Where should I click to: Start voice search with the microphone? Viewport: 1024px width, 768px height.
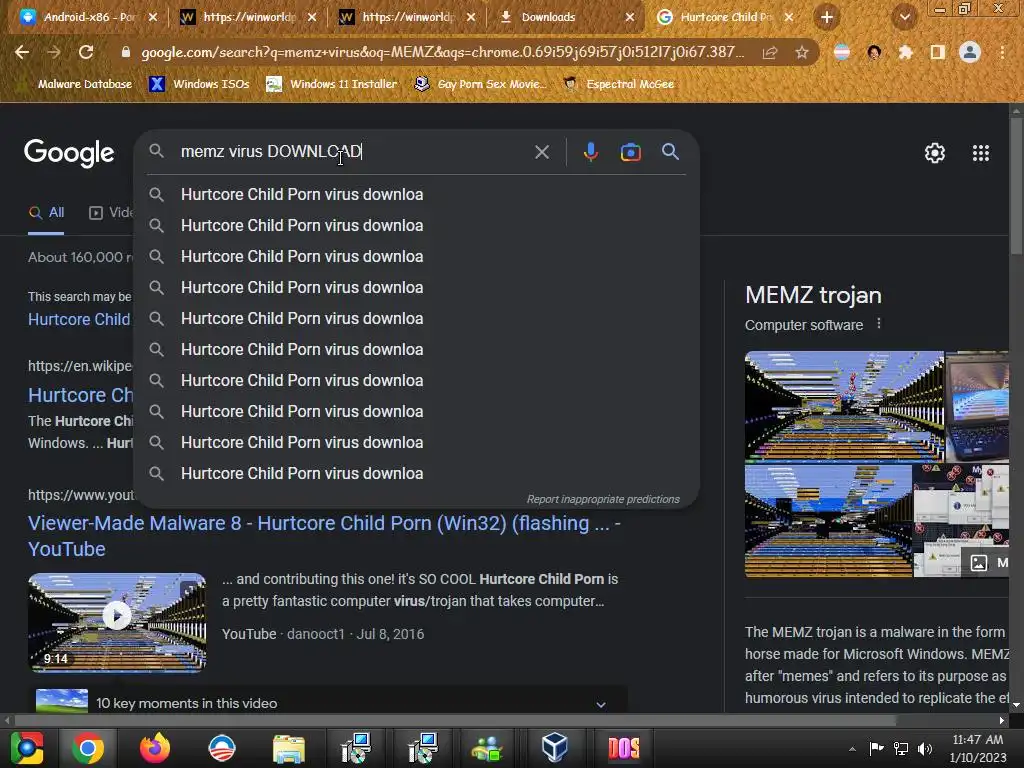pos(590,152)
